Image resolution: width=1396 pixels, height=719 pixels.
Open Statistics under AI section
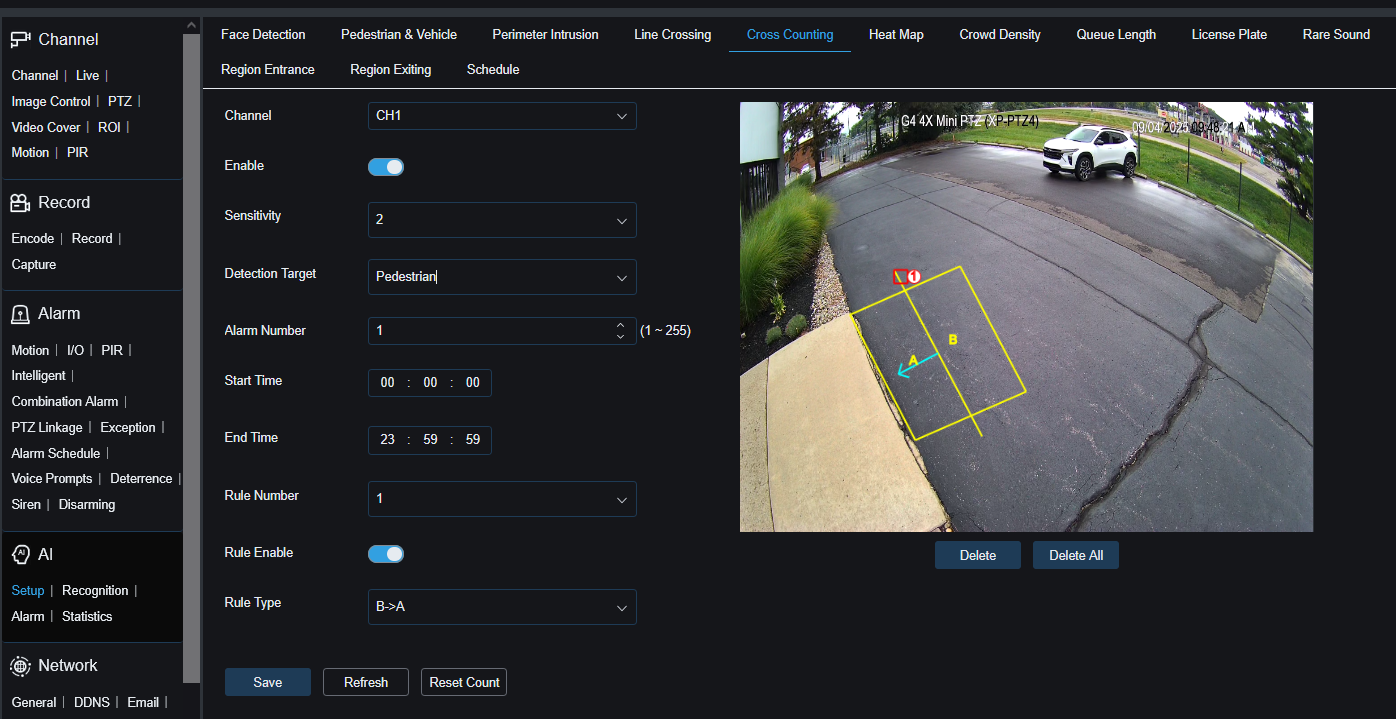(87, 617)
